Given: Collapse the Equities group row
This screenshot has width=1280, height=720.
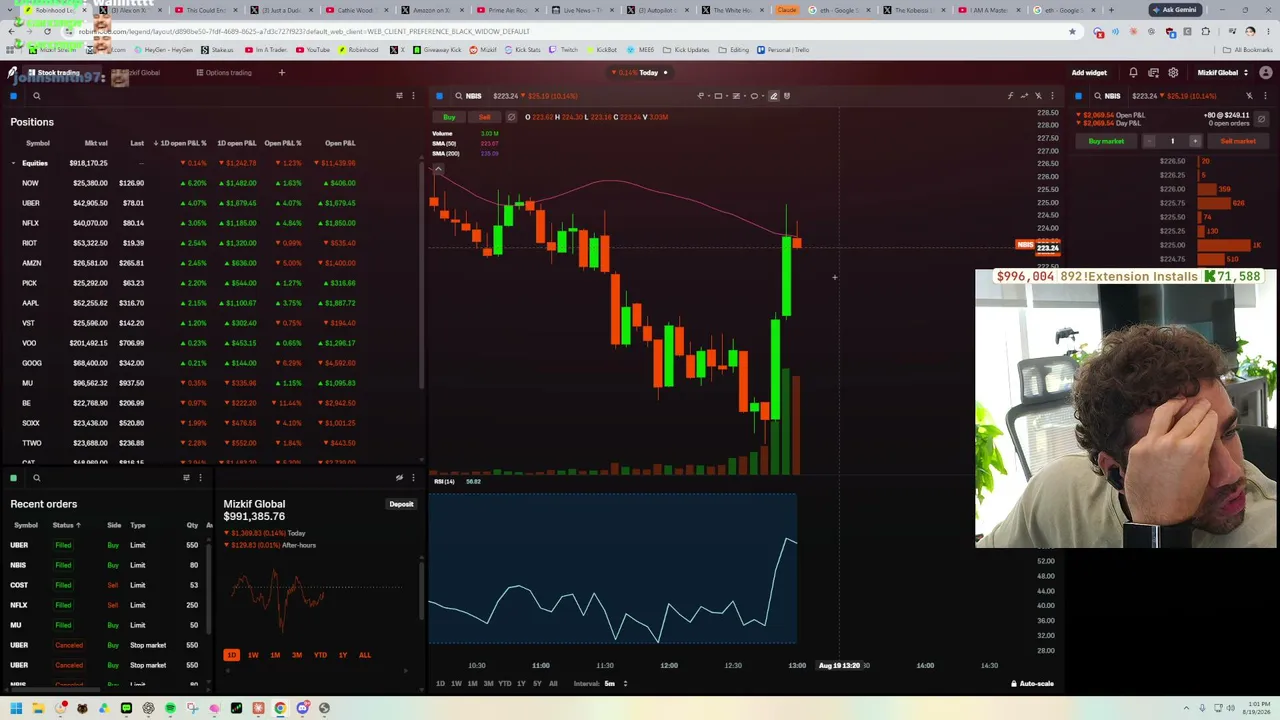Looking at the screenshot, I should coord(13,163).
